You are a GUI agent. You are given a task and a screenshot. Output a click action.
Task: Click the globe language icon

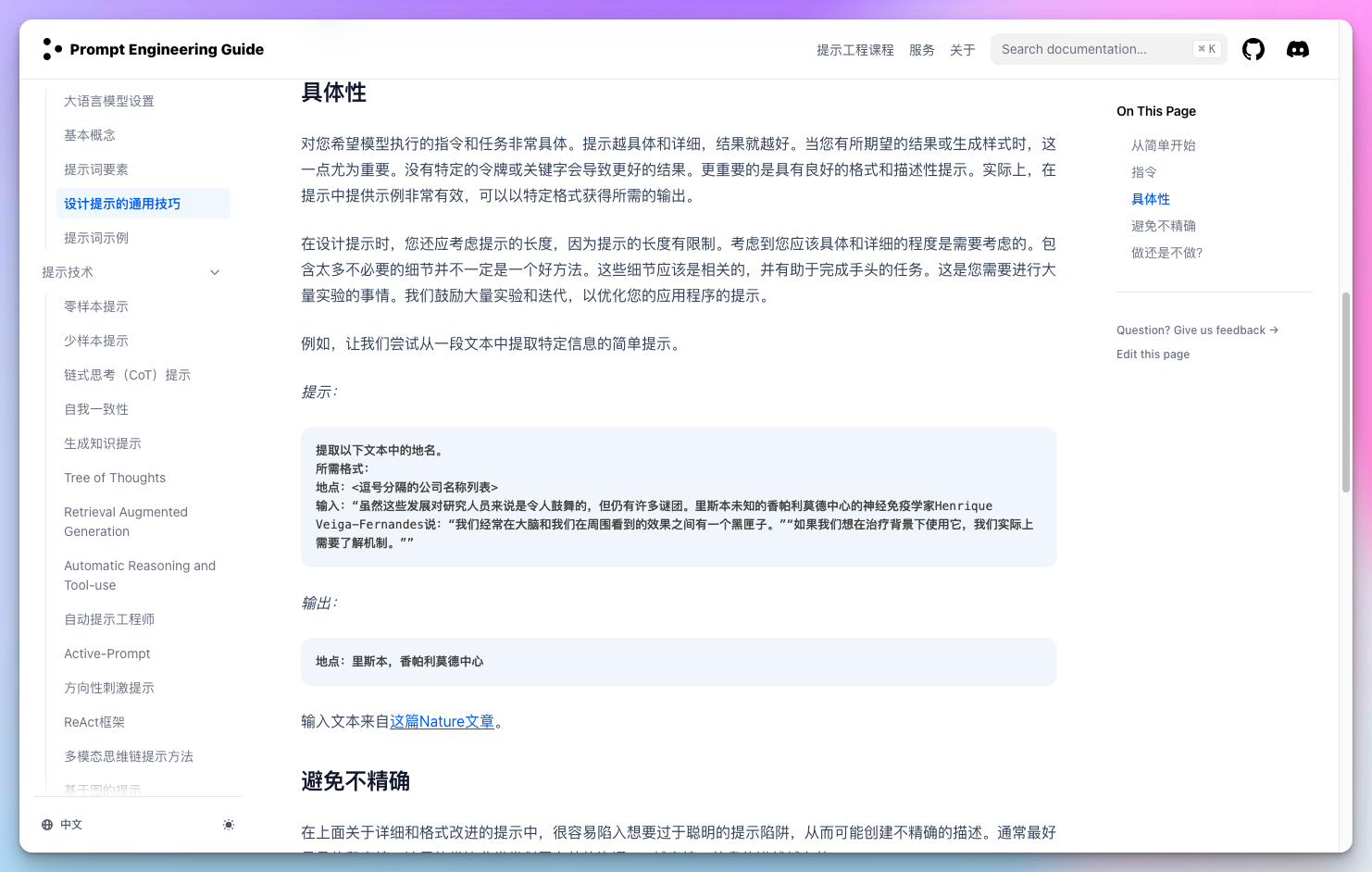(x=45, y=824)
